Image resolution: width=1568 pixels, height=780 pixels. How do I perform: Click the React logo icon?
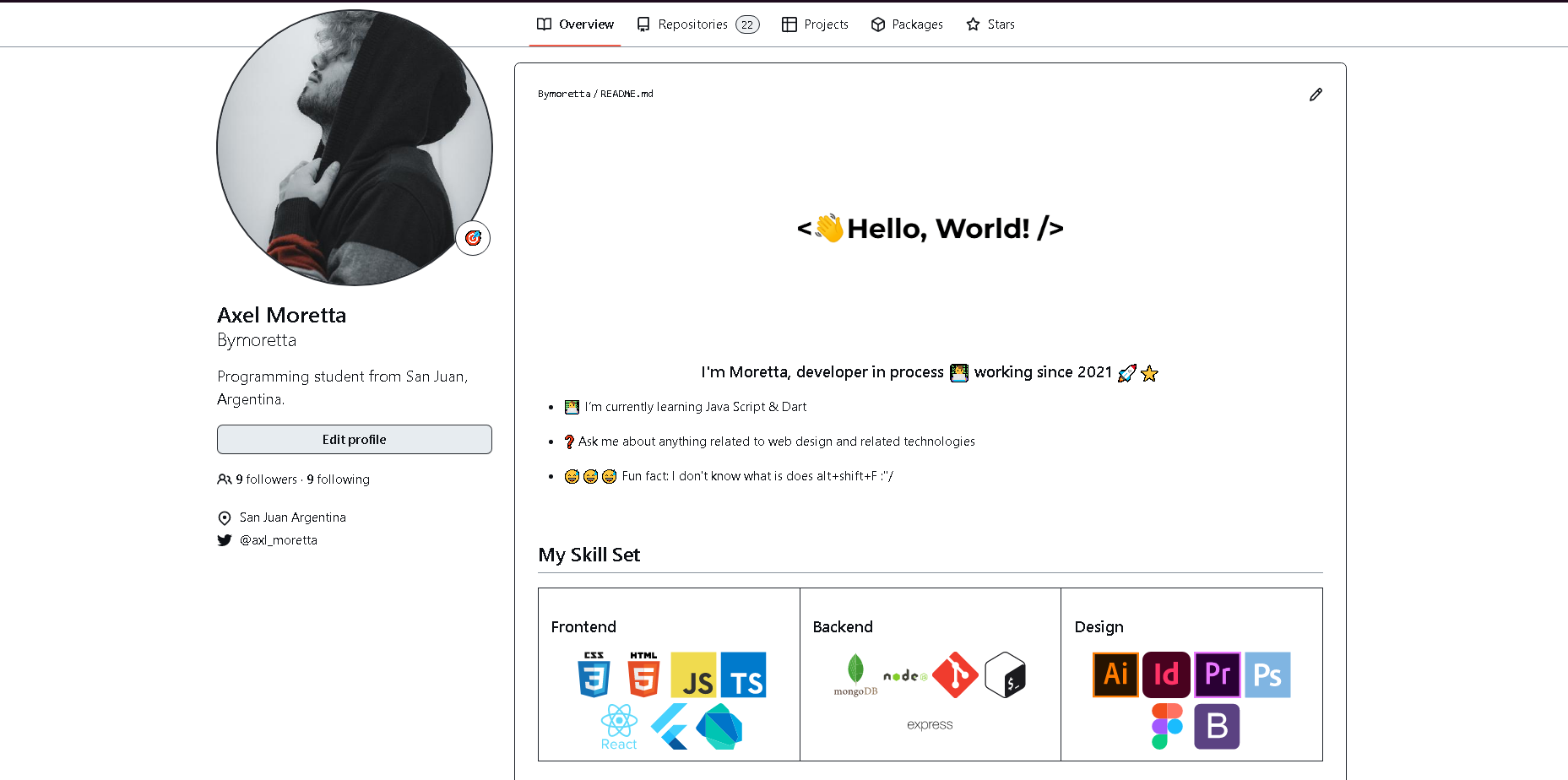[619, 727]
